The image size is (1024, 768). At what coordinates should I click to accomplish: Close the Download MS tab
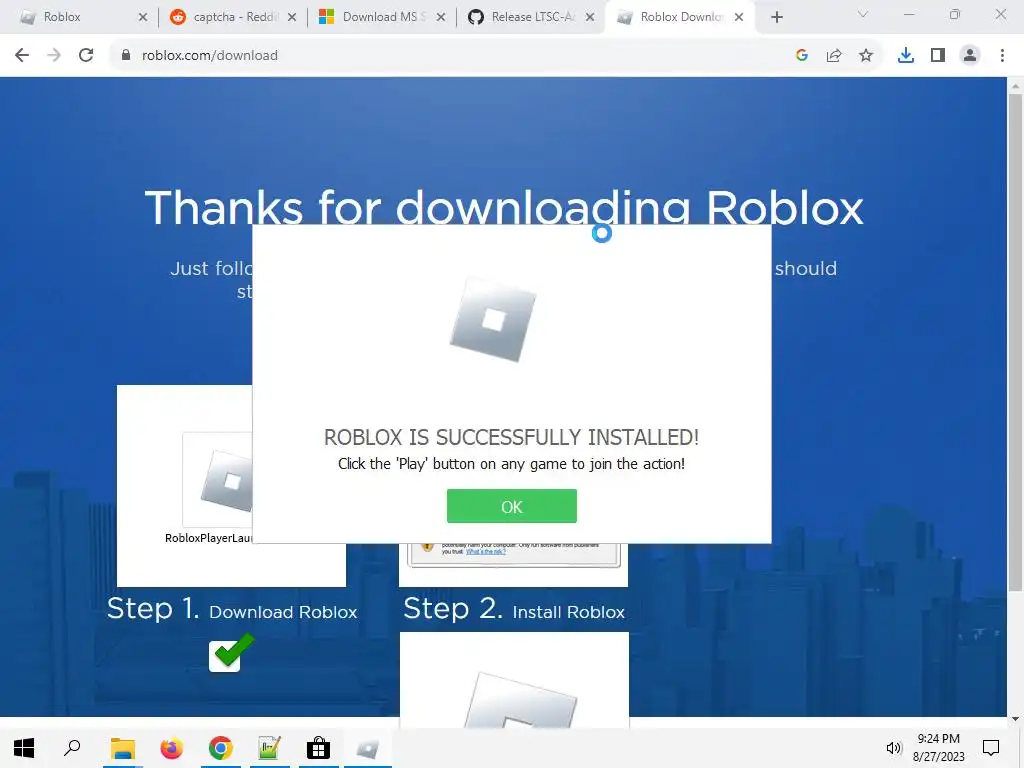[x=441, y=17]
